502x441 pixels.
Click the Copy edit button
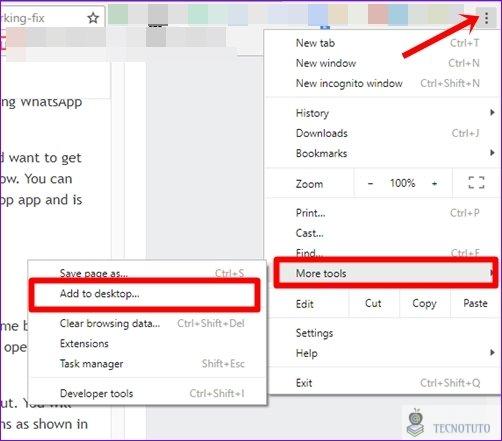tap(424, 303)
